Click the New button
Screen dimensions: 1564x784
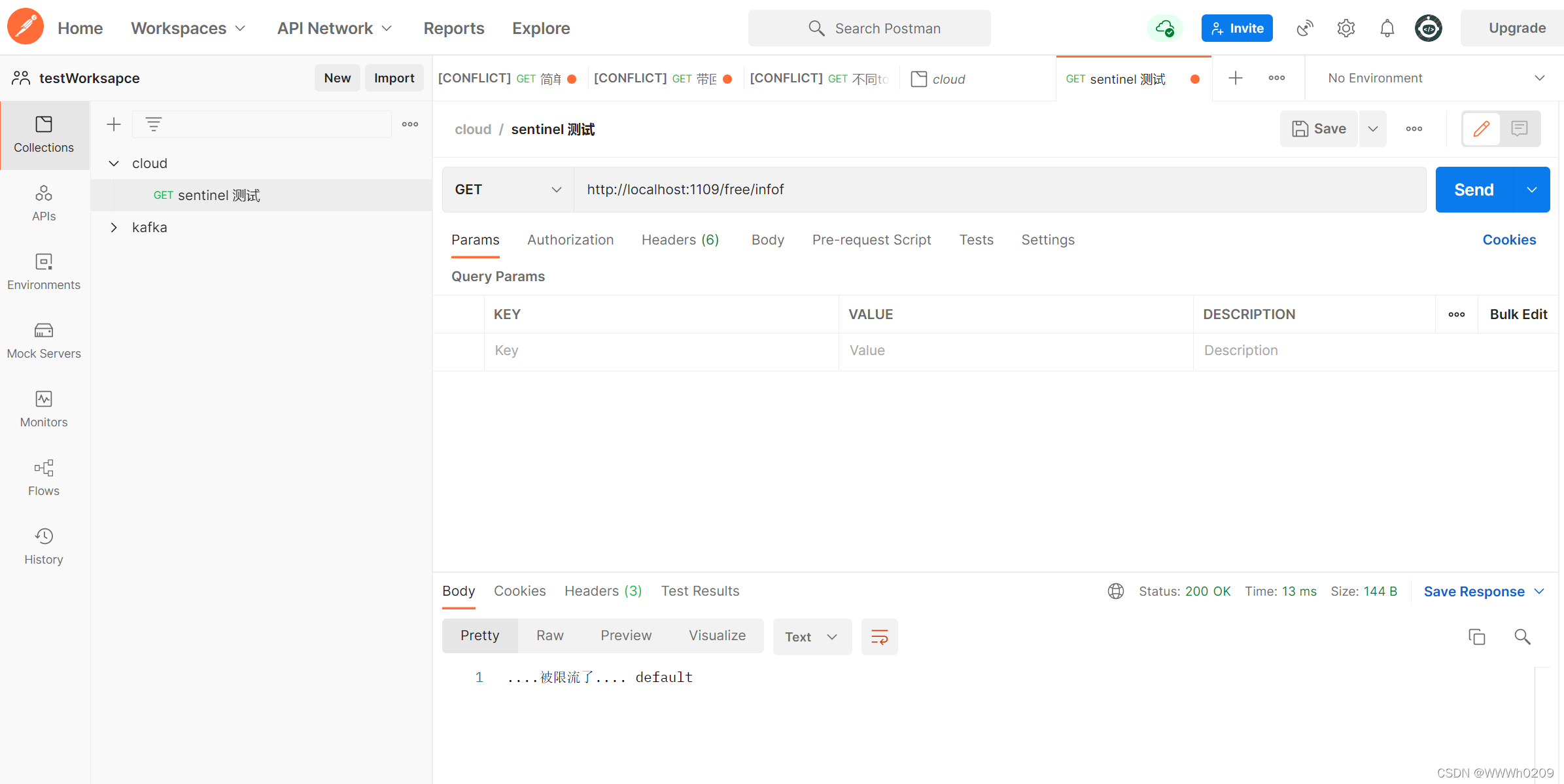[x=338, y=78]
